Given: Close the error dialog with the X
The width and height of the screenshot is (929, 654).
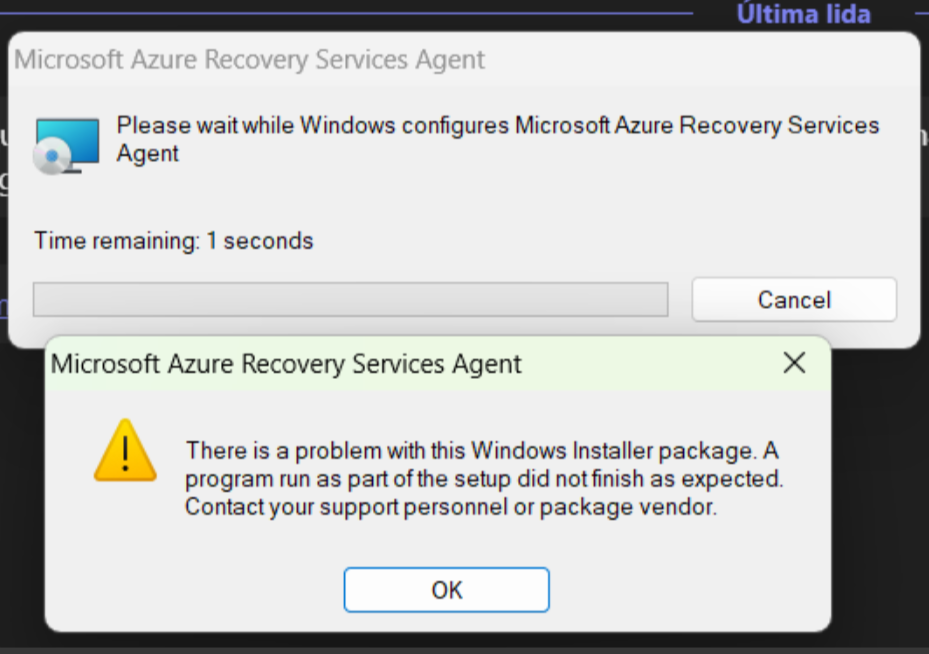Looking at the screenshot, I should point(794,363).
